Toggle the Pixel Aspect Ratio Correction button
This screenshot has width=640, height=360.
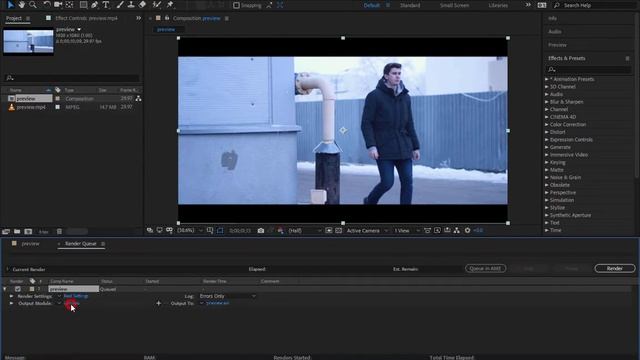click(427, 231)
